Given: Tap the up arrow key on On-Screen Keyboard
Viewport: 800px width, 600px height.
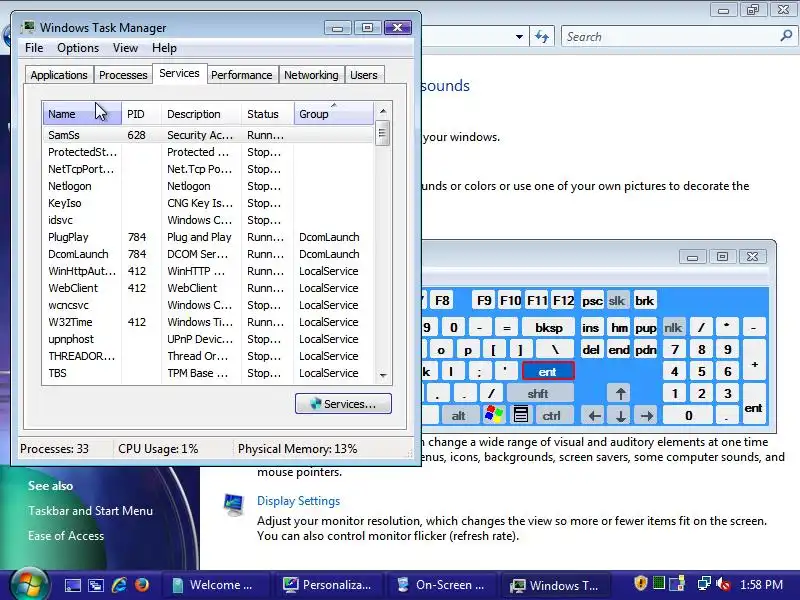Looking at the screenshot, I should 620,393.
